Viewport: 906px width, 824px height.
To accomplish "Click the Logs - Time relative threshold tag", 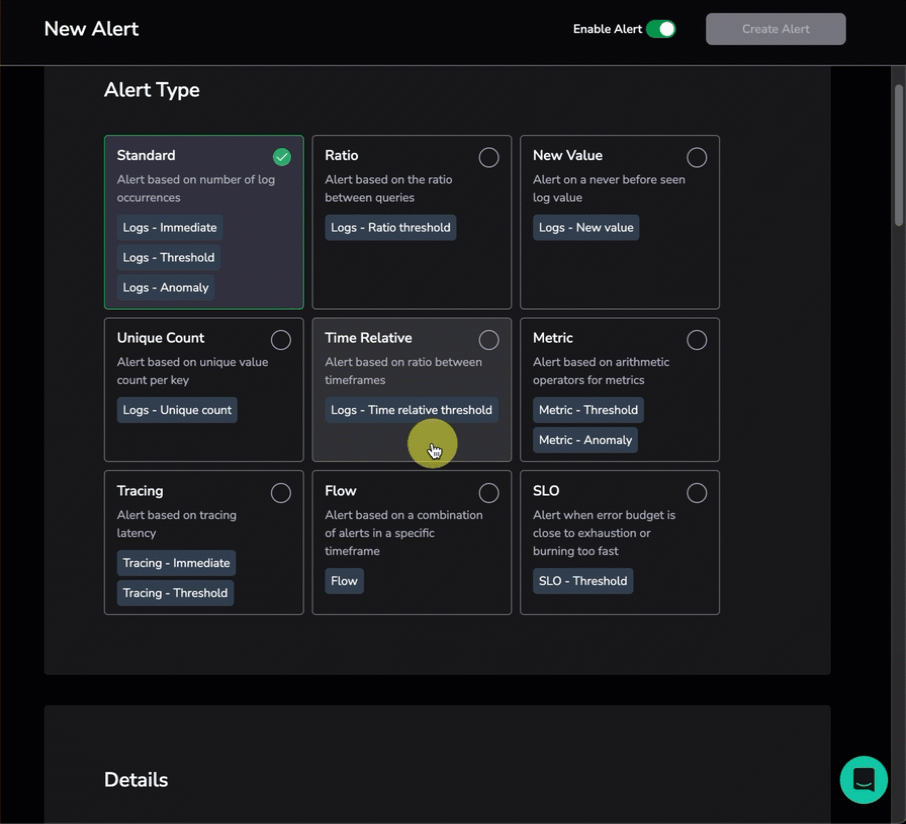I will click(x=411, y=410).
